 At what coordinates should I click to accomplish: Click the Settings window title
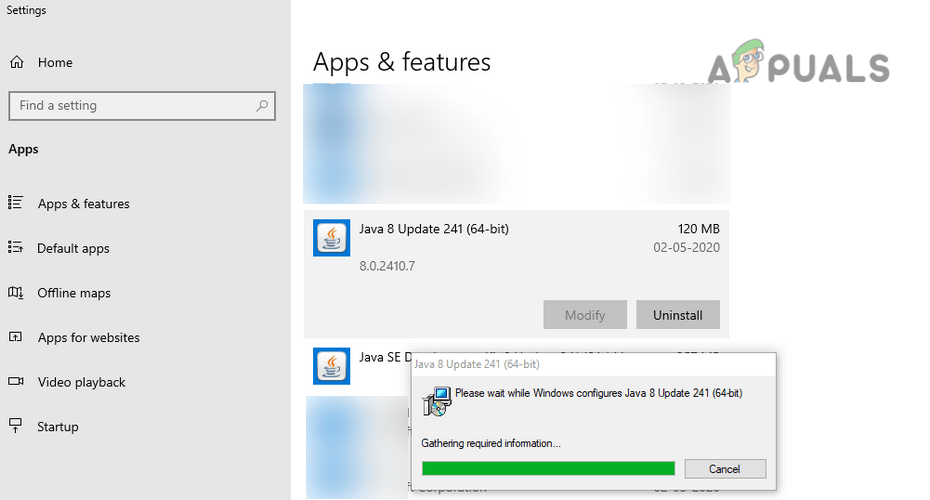click(x=26, y=10)
